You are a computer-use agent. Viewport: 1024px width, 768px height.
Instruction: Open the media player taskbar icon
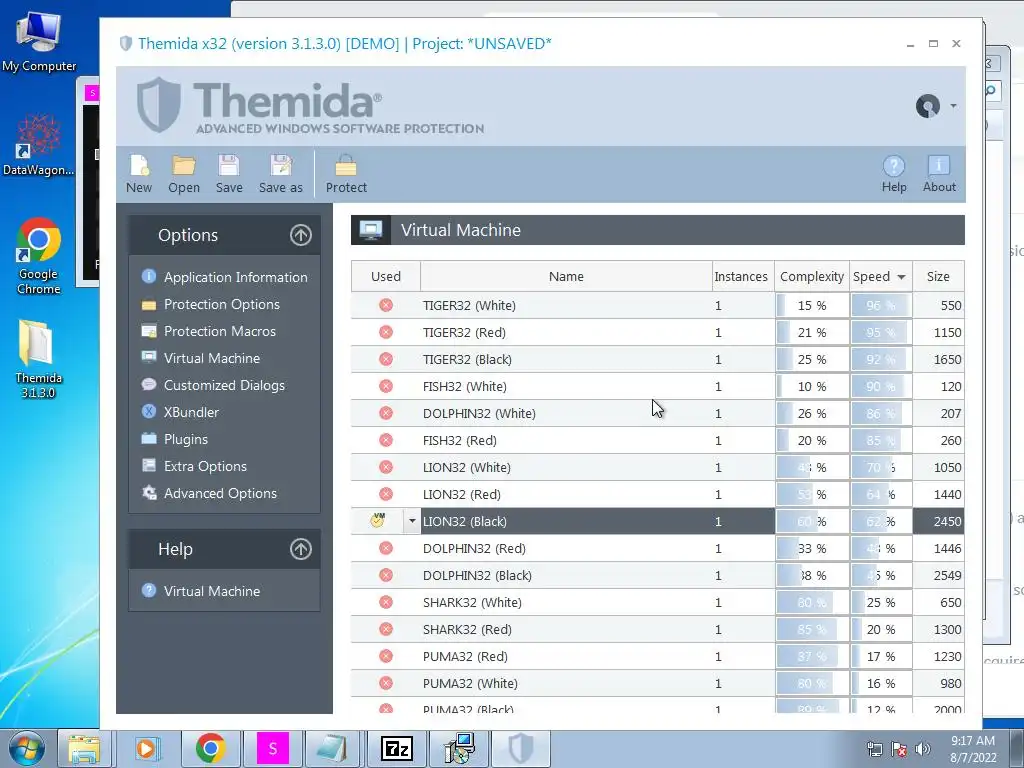pos(146,748)
